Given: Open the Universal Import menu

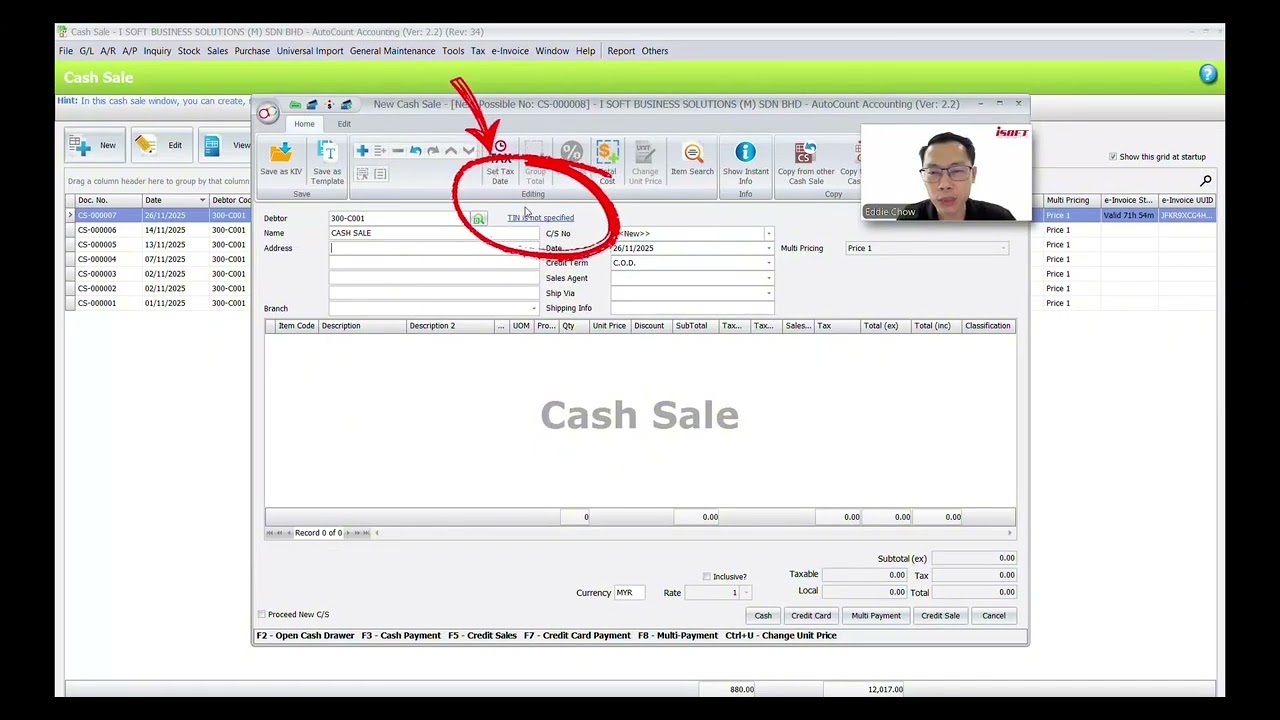Looking at the screenshot, I should pyautogui.click(x=310, y=51).
